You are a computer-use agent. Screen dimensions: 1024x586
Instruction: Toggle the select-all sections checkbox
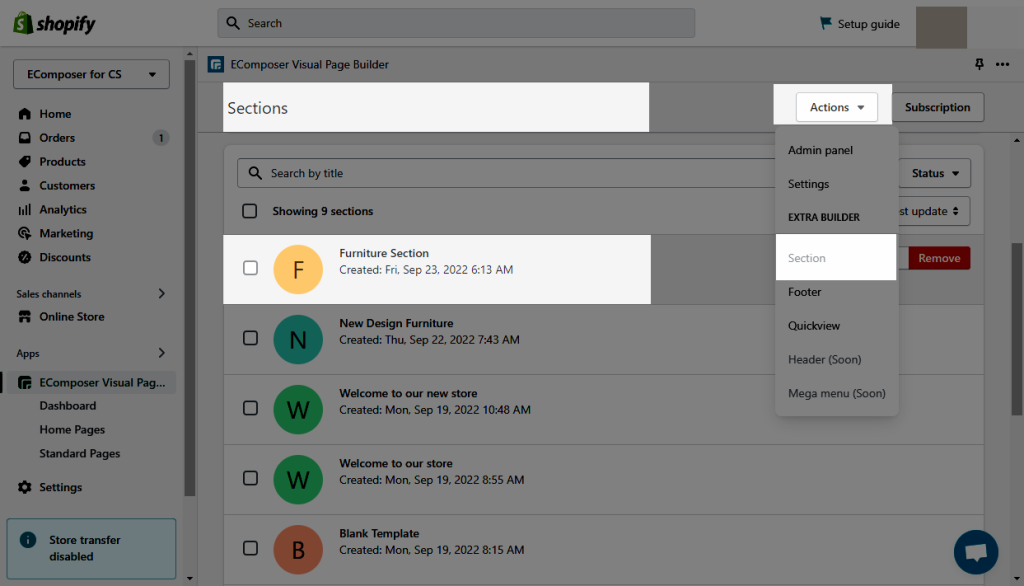coord(249,211)
